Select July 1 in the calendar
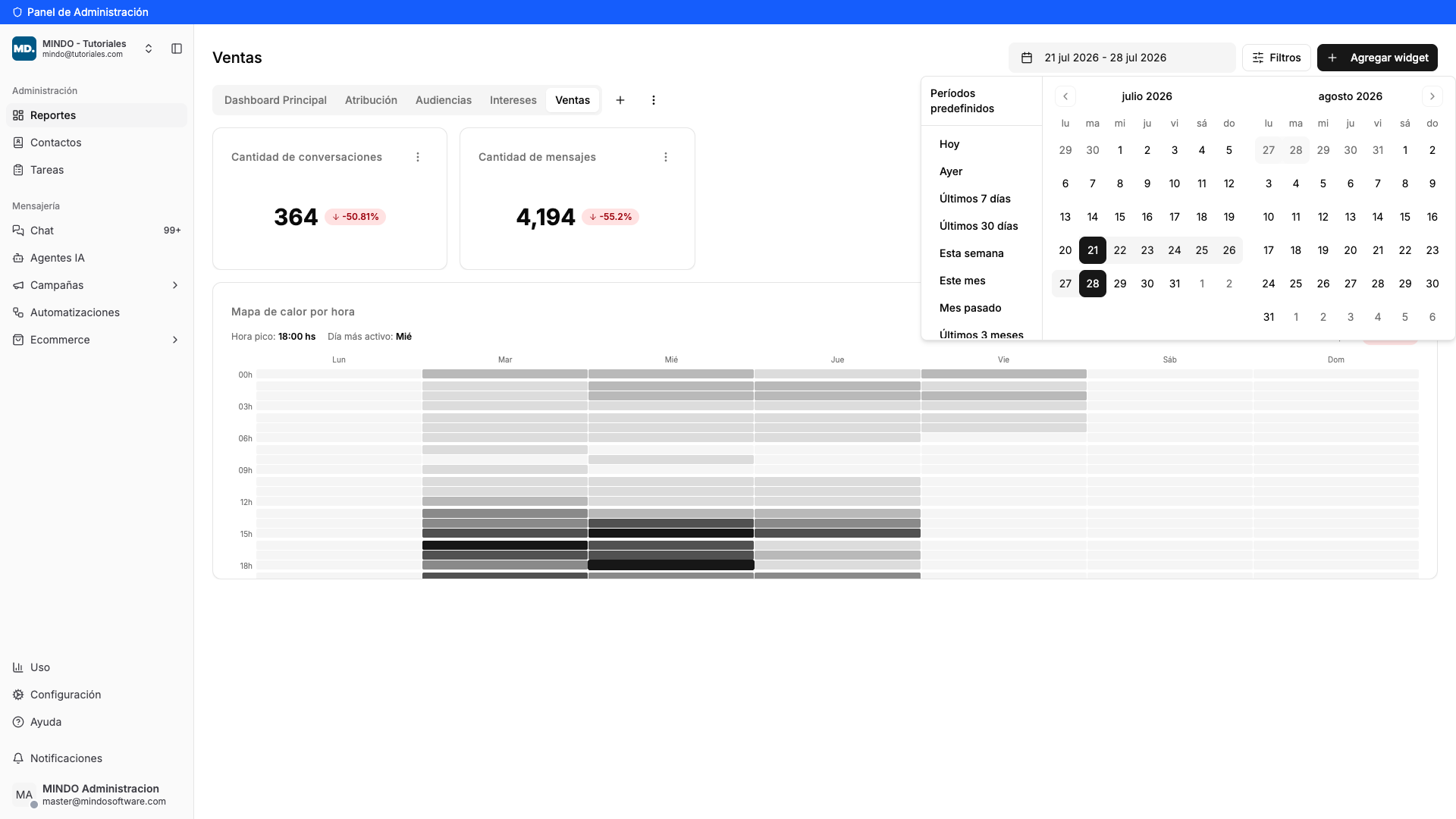Screen dimensions: 1456x819 (x=1120, y=150)
